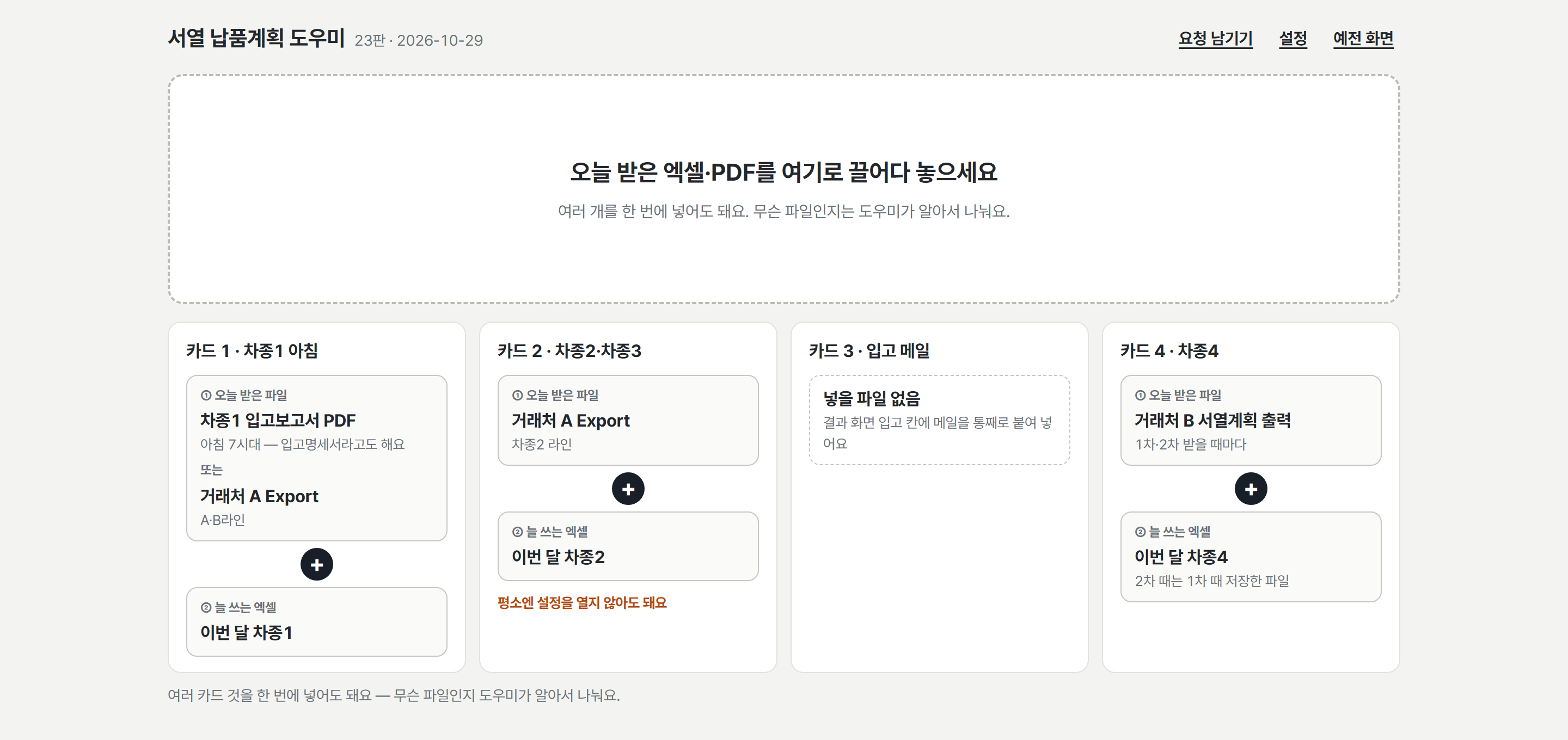Open the 설정 link
This screenshot has width=1568, height=740.
point(1293,38)
